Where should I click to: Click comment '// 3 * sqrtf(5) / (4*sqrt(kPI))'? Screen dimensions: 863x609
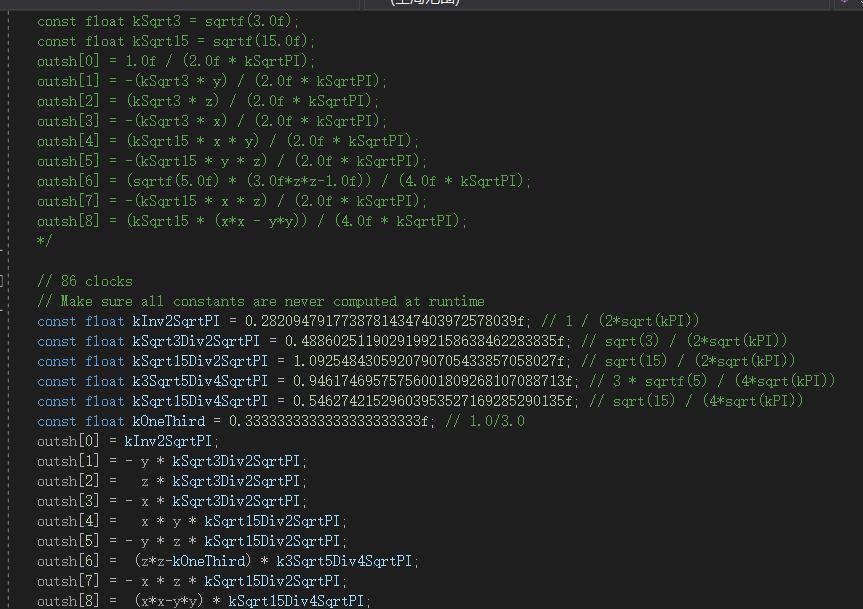pyautogui.click(x=712, y=381)
